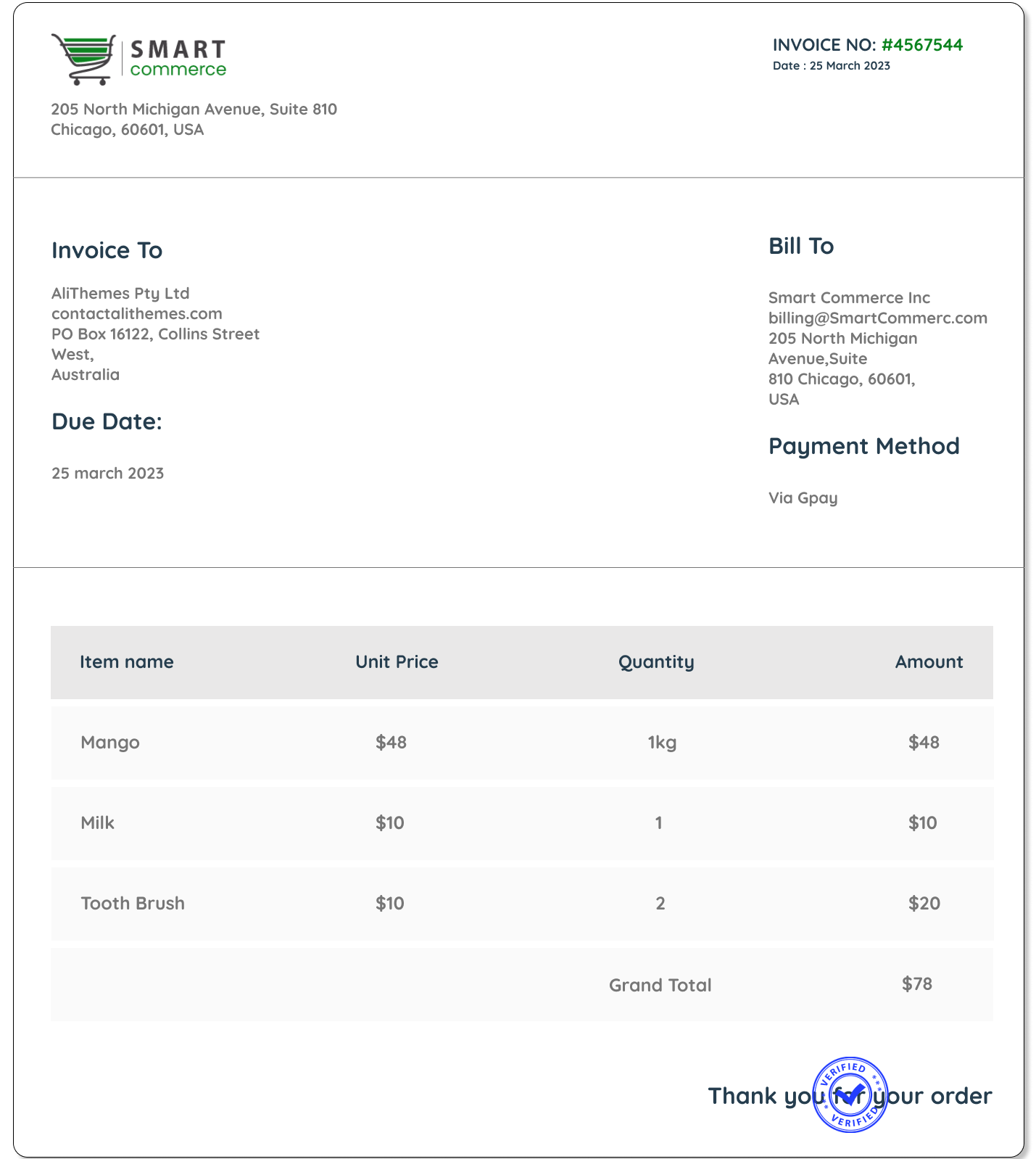Click the invoice number #4567544
The width and height of the screenshot is (1036, 1159).
coord(921,45)
